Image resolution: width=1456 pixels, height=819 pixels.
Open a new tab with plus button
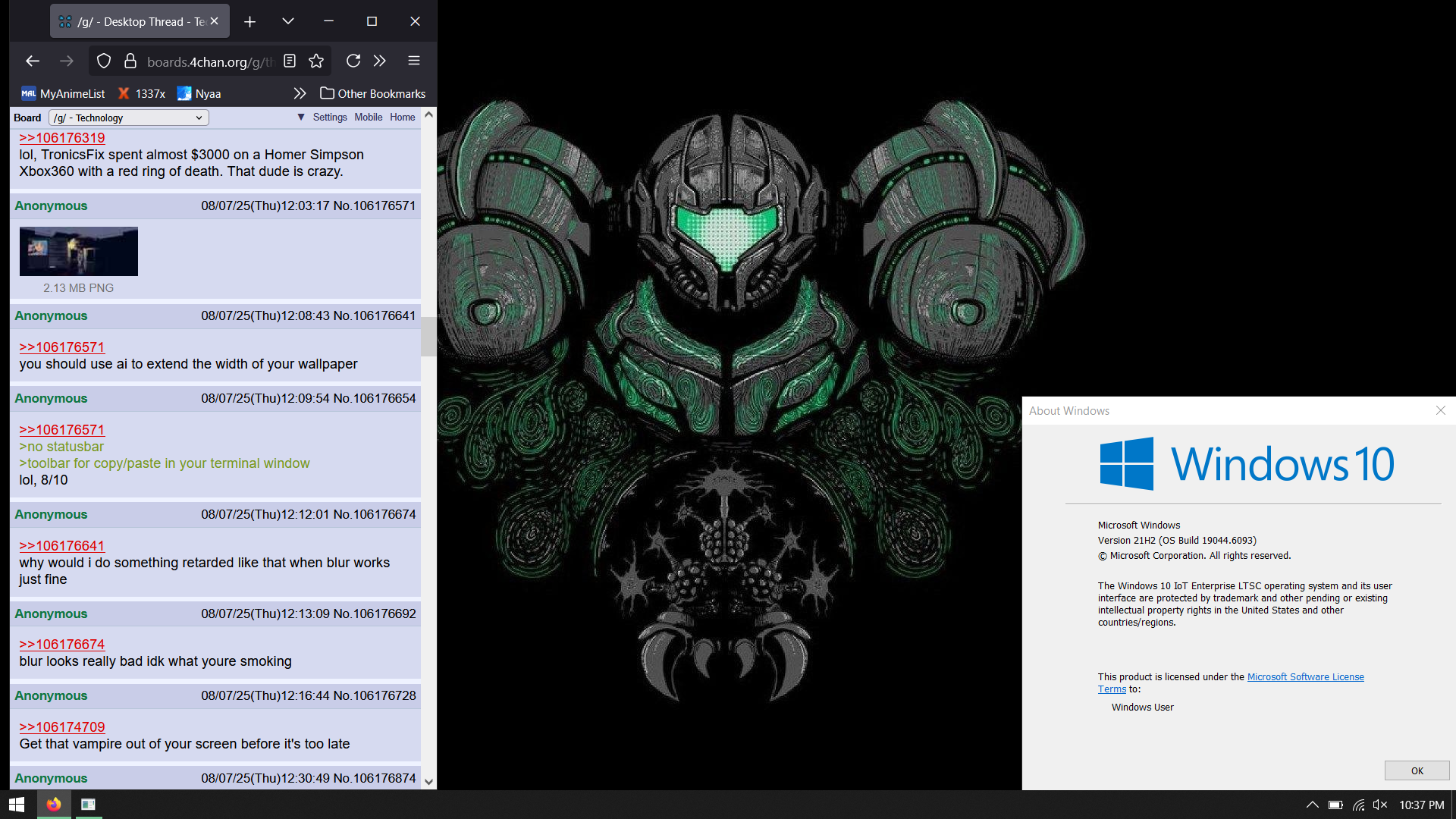pyautogui.click(x=249, y=21)
